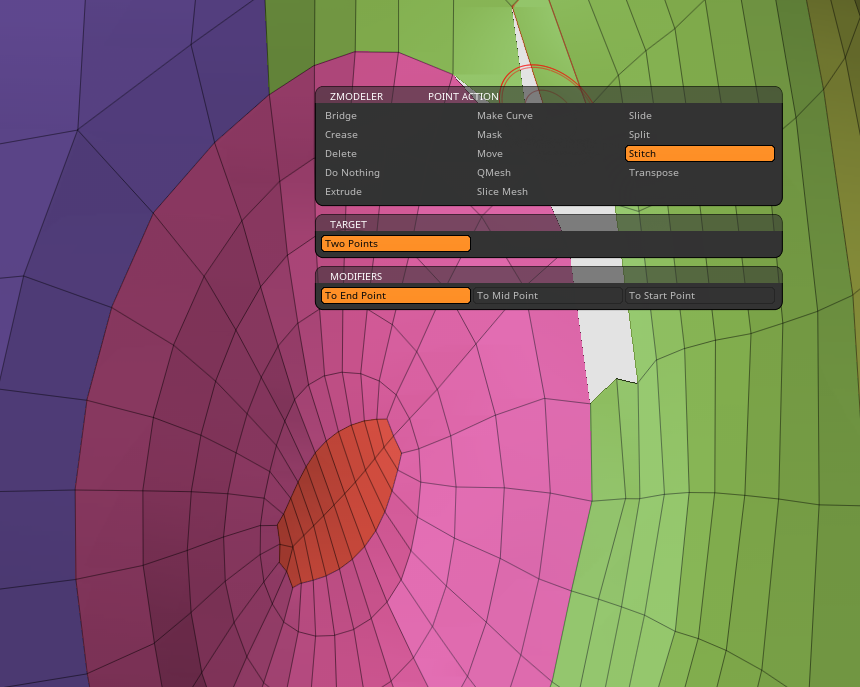Enable the To End Point modifier

tap(395, 296)
